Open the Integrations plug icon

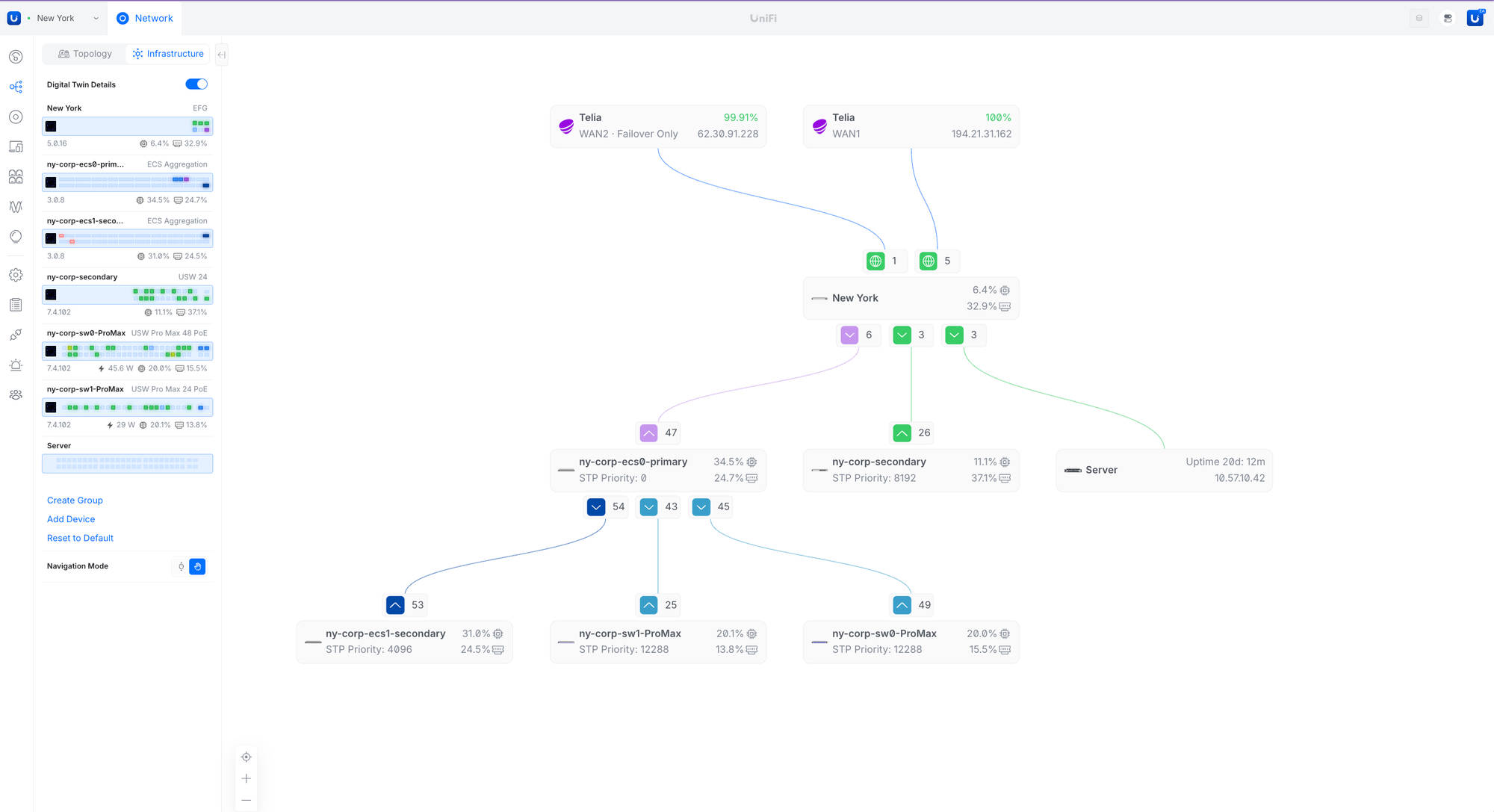pyautogui.click(x=15, y=335)
